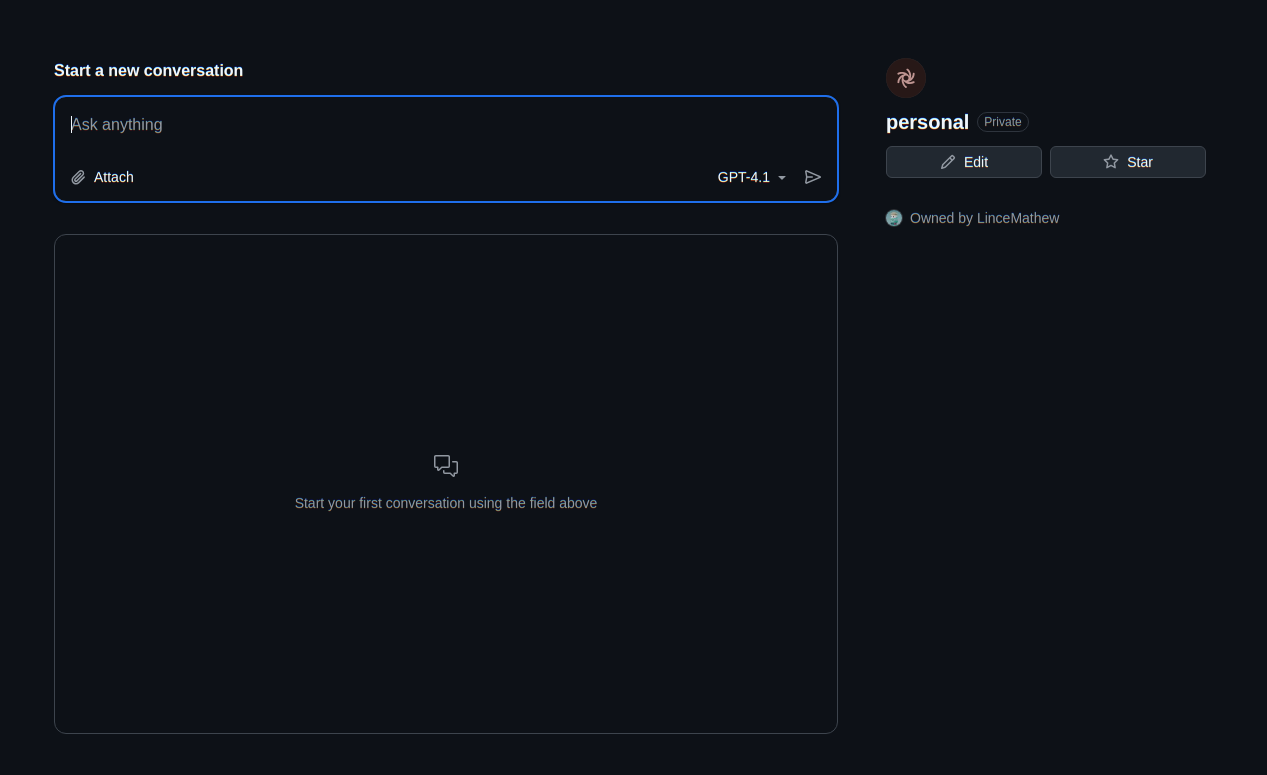Star the personal space
1267x775 pixels.
click(x=1128, y=162)
